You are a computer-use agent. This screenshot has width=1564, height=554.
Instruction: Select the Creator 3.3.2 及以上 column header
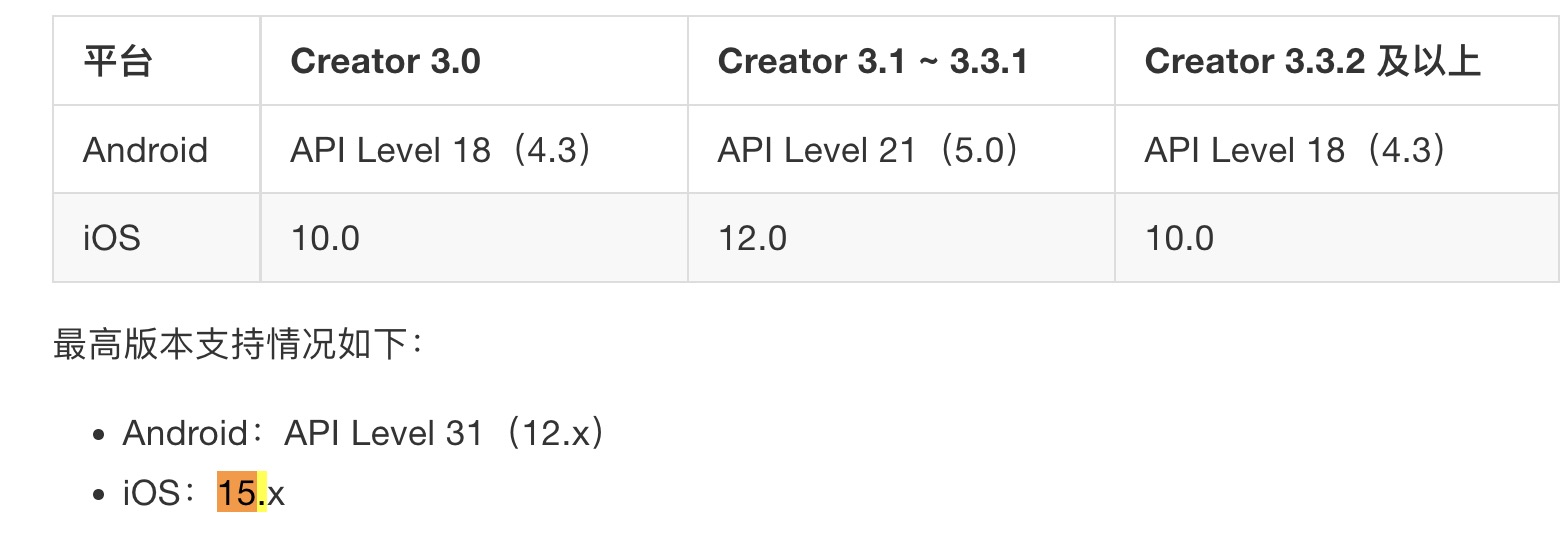tap(1312, 62)
